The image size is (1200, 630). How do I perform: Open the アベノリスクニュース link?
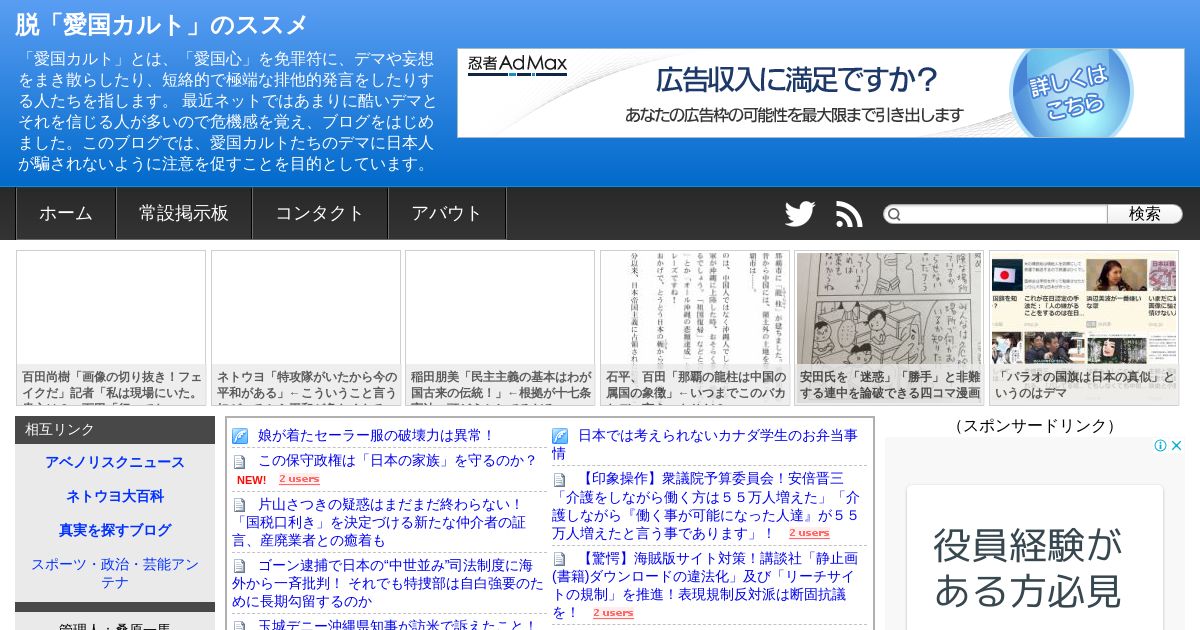(x=115, y=462)
